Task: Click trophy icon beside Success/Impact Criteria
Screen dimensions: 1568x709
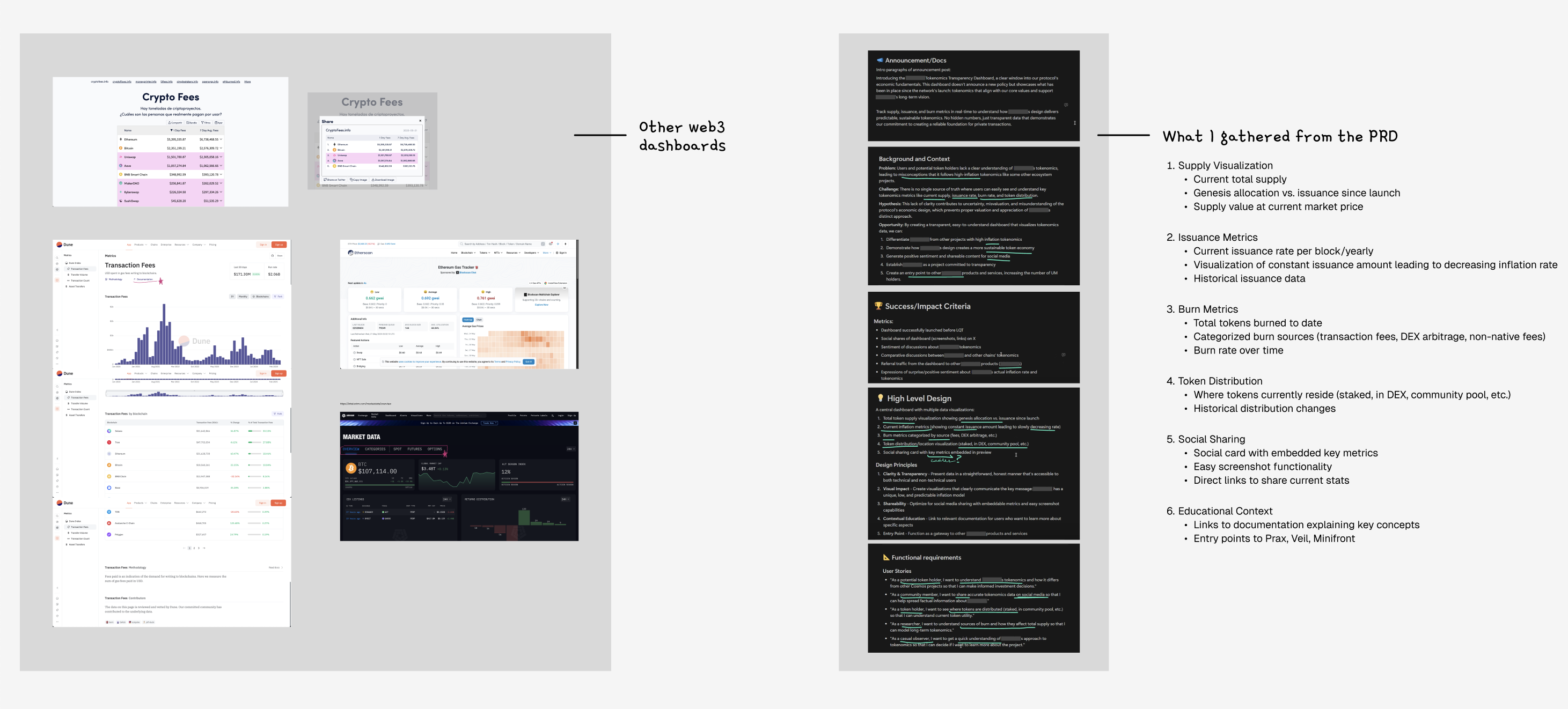Action: [878, 306]
